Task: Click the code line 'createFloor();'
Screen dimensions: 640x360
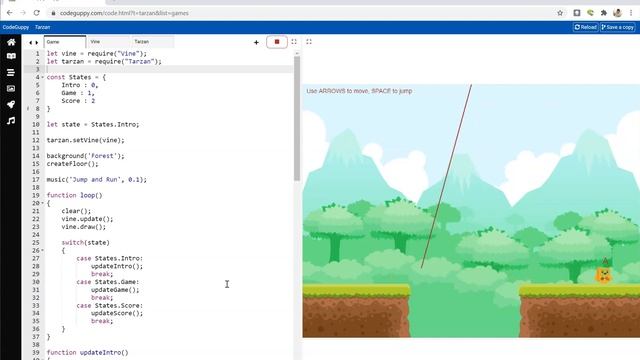Action: click(x=72, y=164)
